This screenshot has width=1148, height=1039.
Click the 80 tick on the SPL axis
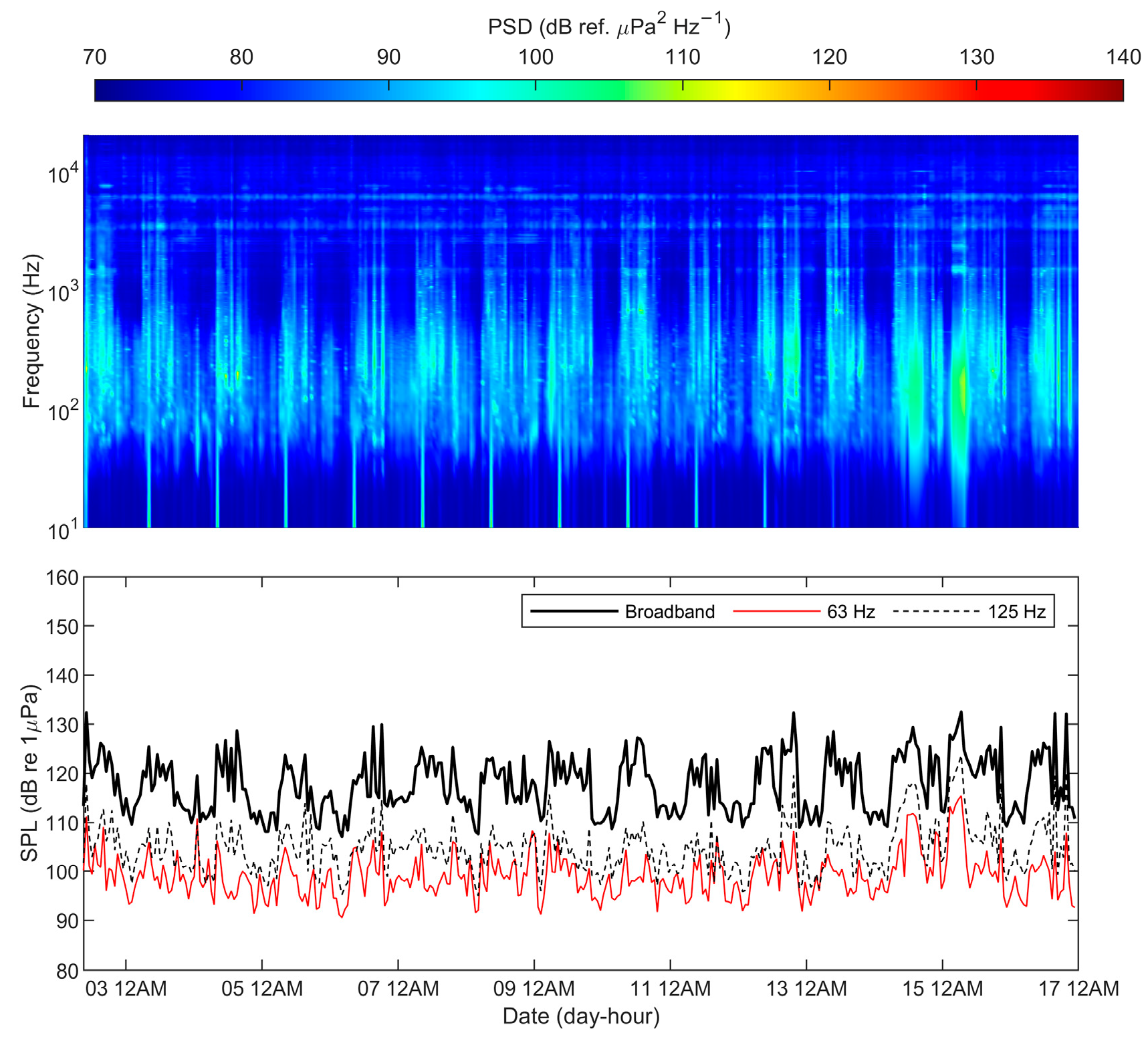tap(66, 970)
